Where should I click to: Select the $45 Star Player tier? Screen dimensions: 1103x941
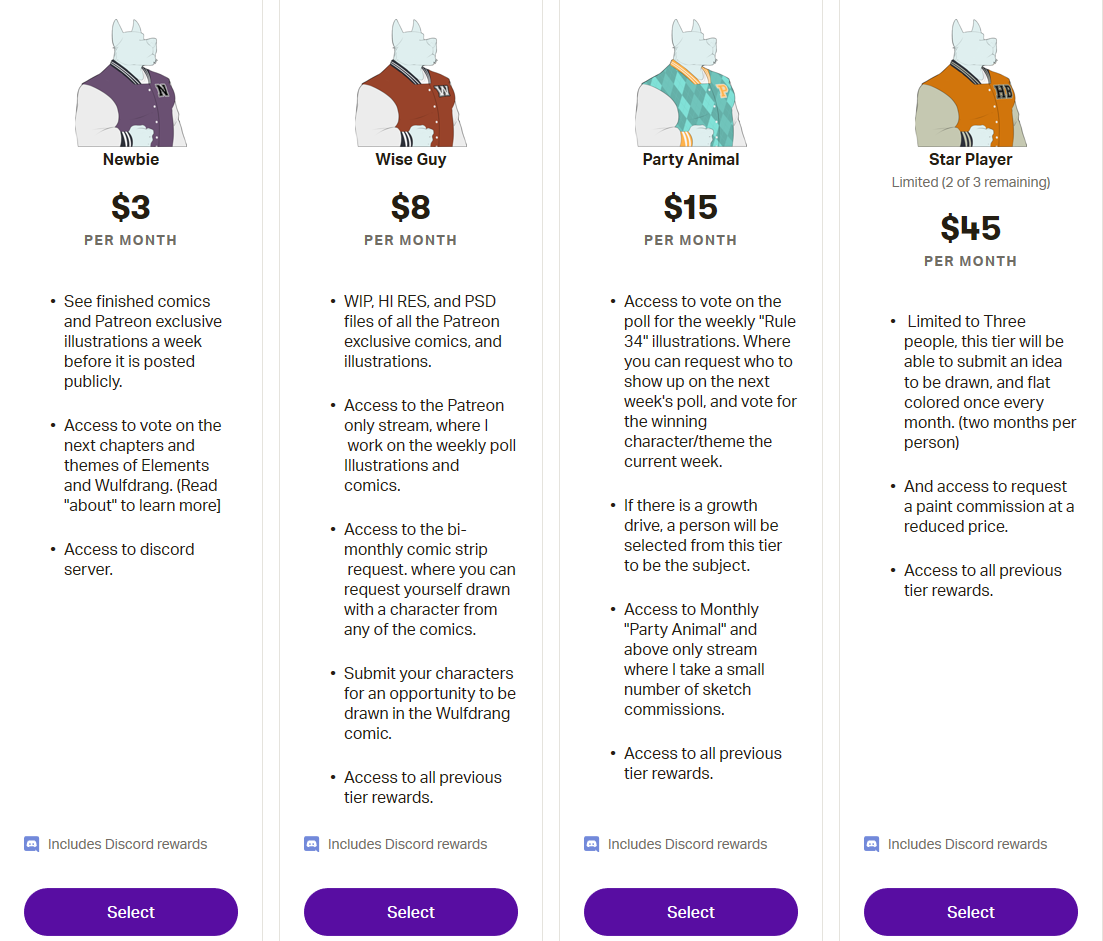[971, 912]
